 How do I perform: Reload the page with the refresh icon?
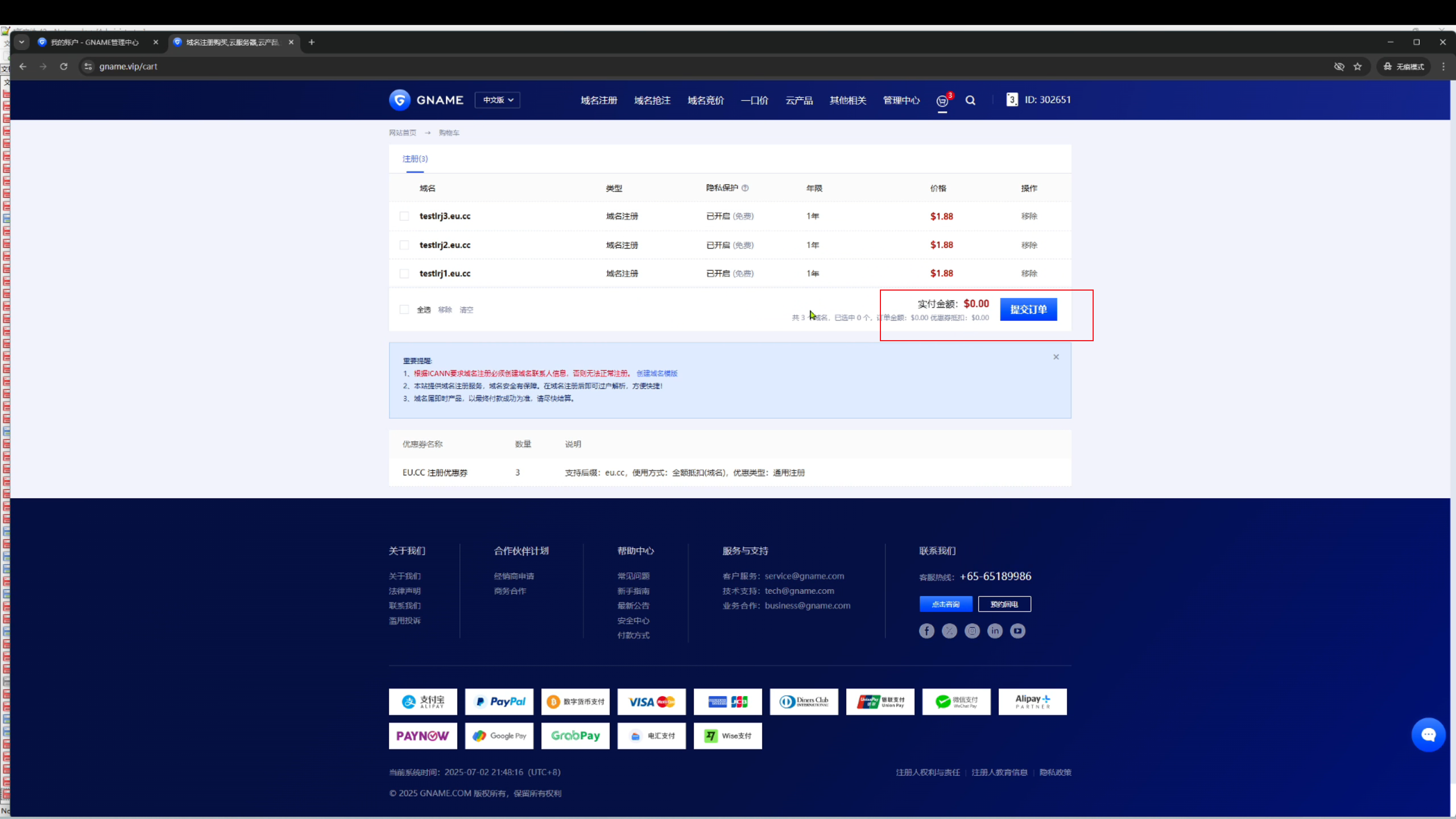(x=64, y=67)
